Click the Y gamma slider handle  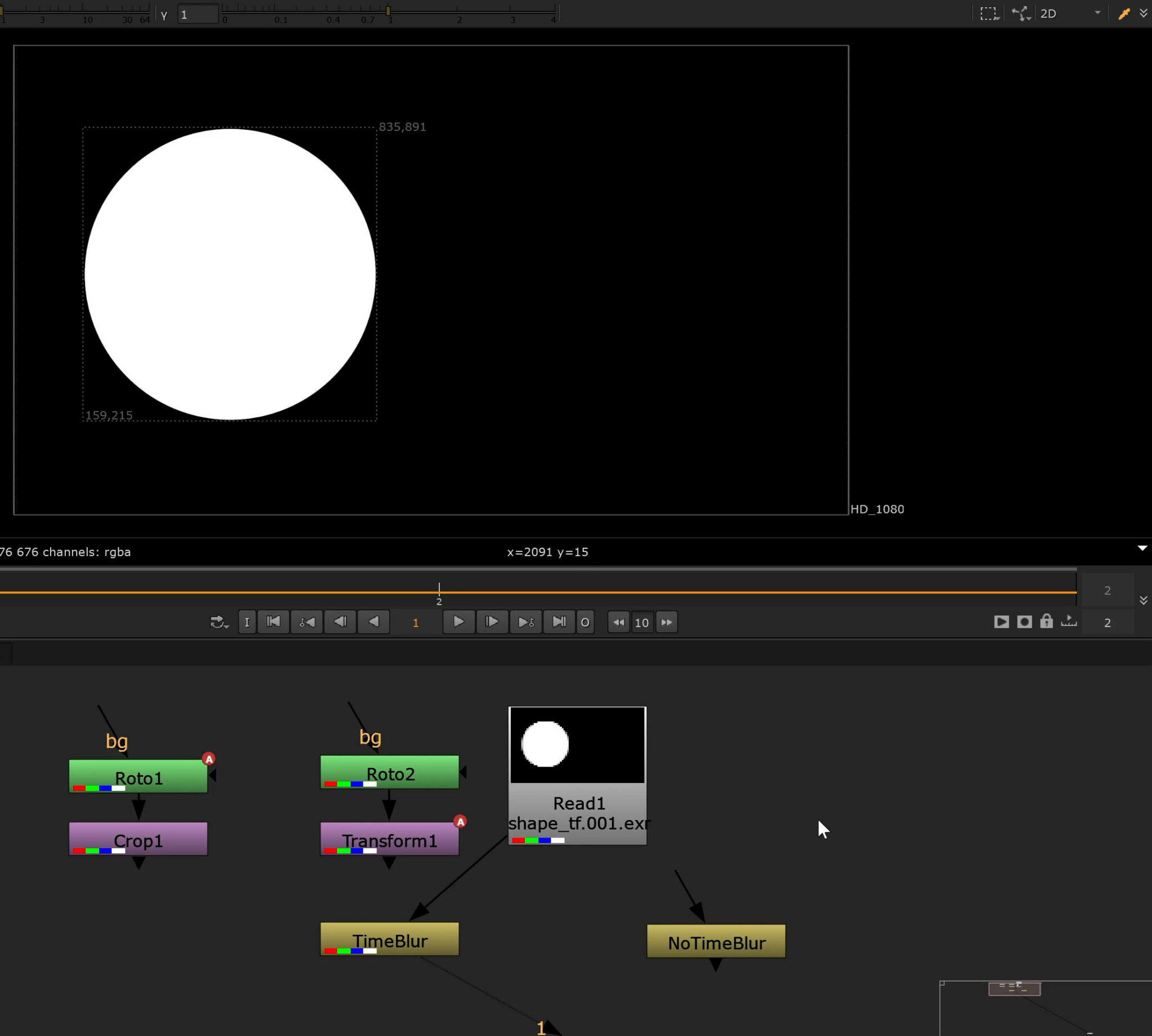click(388, 11)
